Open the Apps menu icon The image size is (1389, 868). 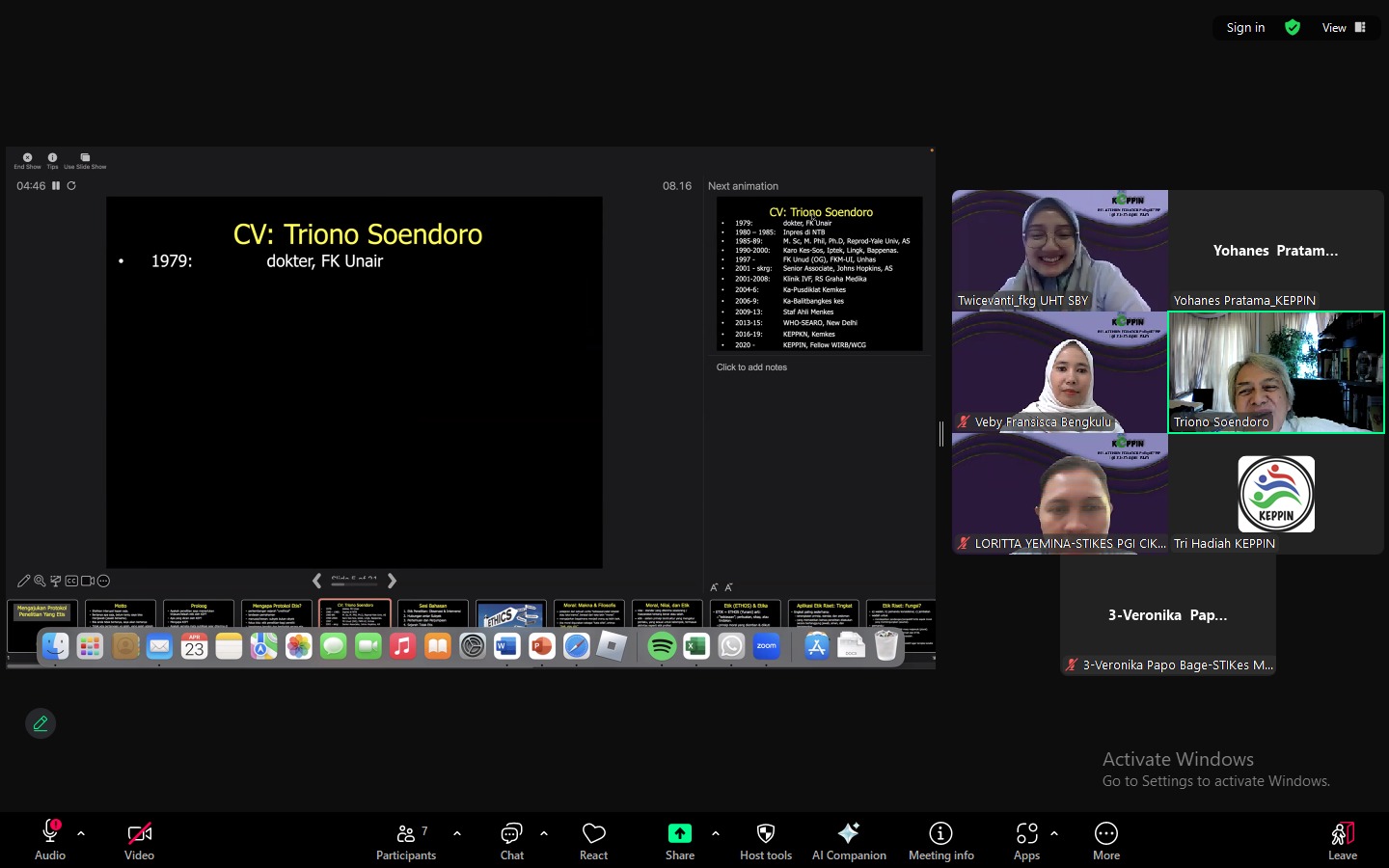tap(1026, 840)
